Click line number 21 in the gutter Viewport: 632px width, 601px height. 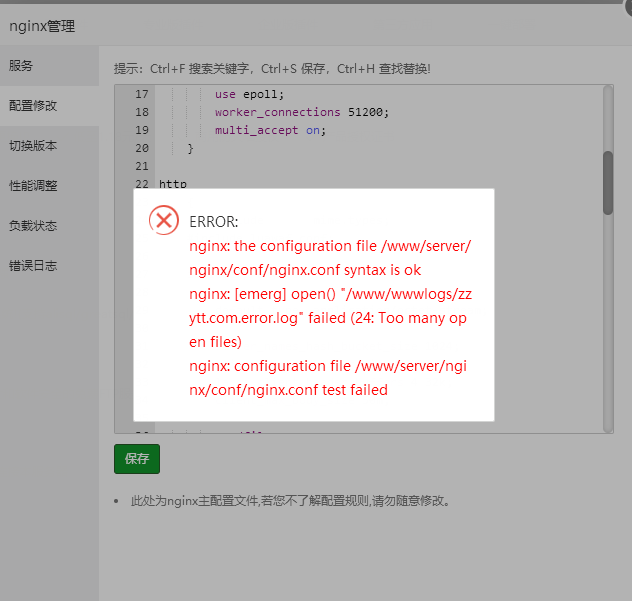pos(141,166)
